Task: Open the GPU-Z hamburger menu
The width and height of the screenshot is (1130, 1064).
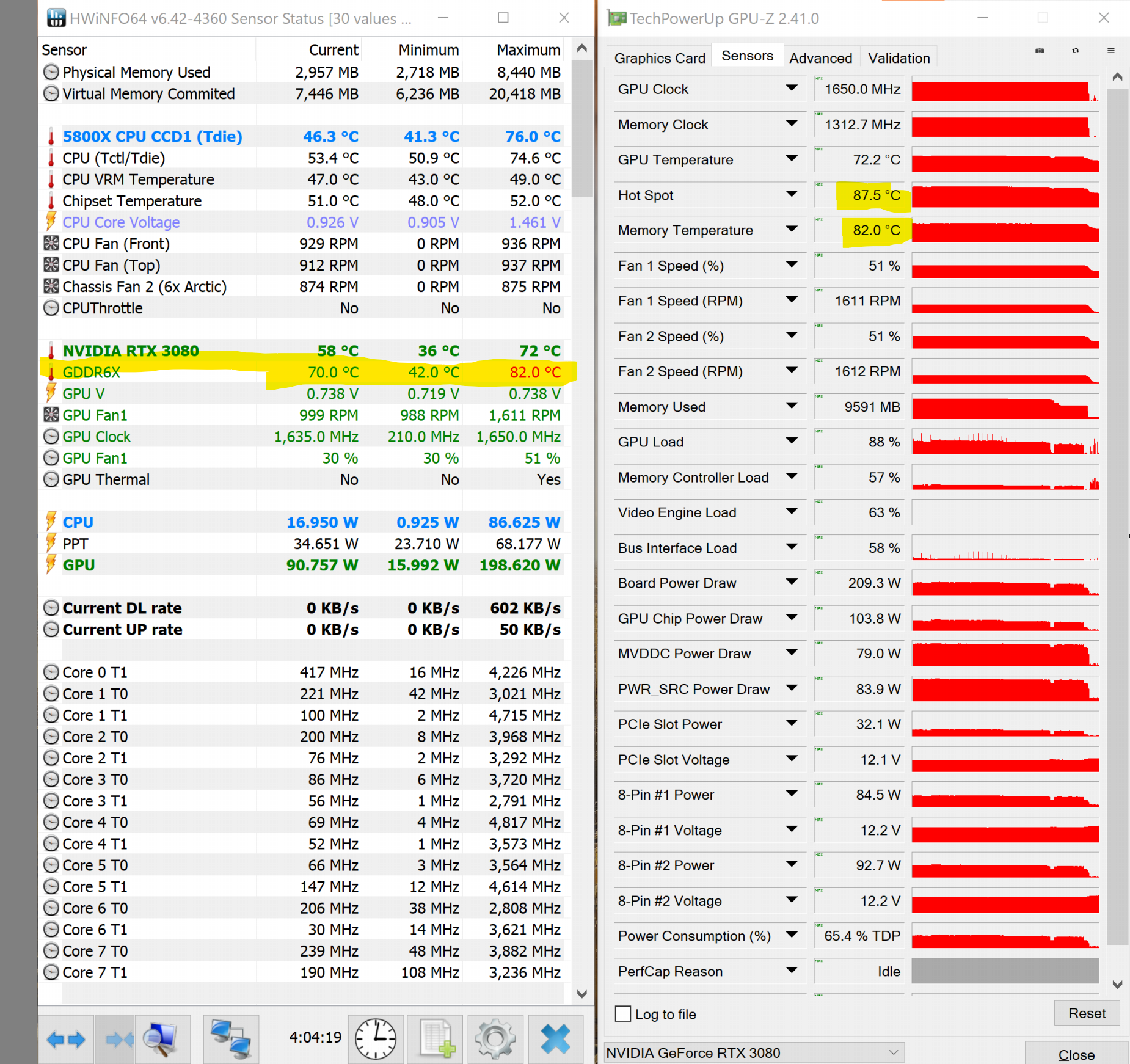Action: tap(1111, 51)
